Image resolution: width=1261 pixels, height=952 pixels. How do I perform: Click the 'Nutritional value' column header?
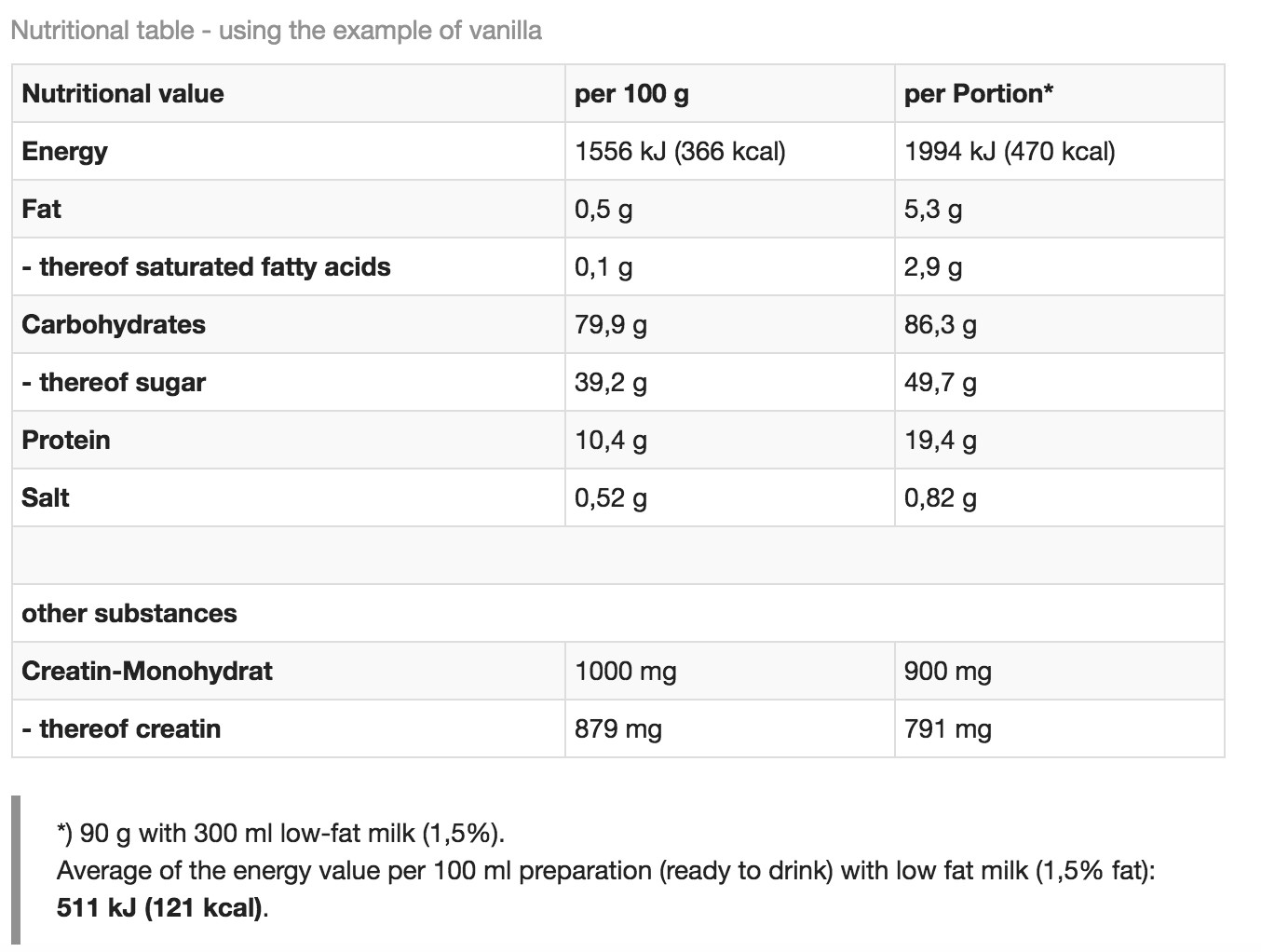(x=123, y=93)
